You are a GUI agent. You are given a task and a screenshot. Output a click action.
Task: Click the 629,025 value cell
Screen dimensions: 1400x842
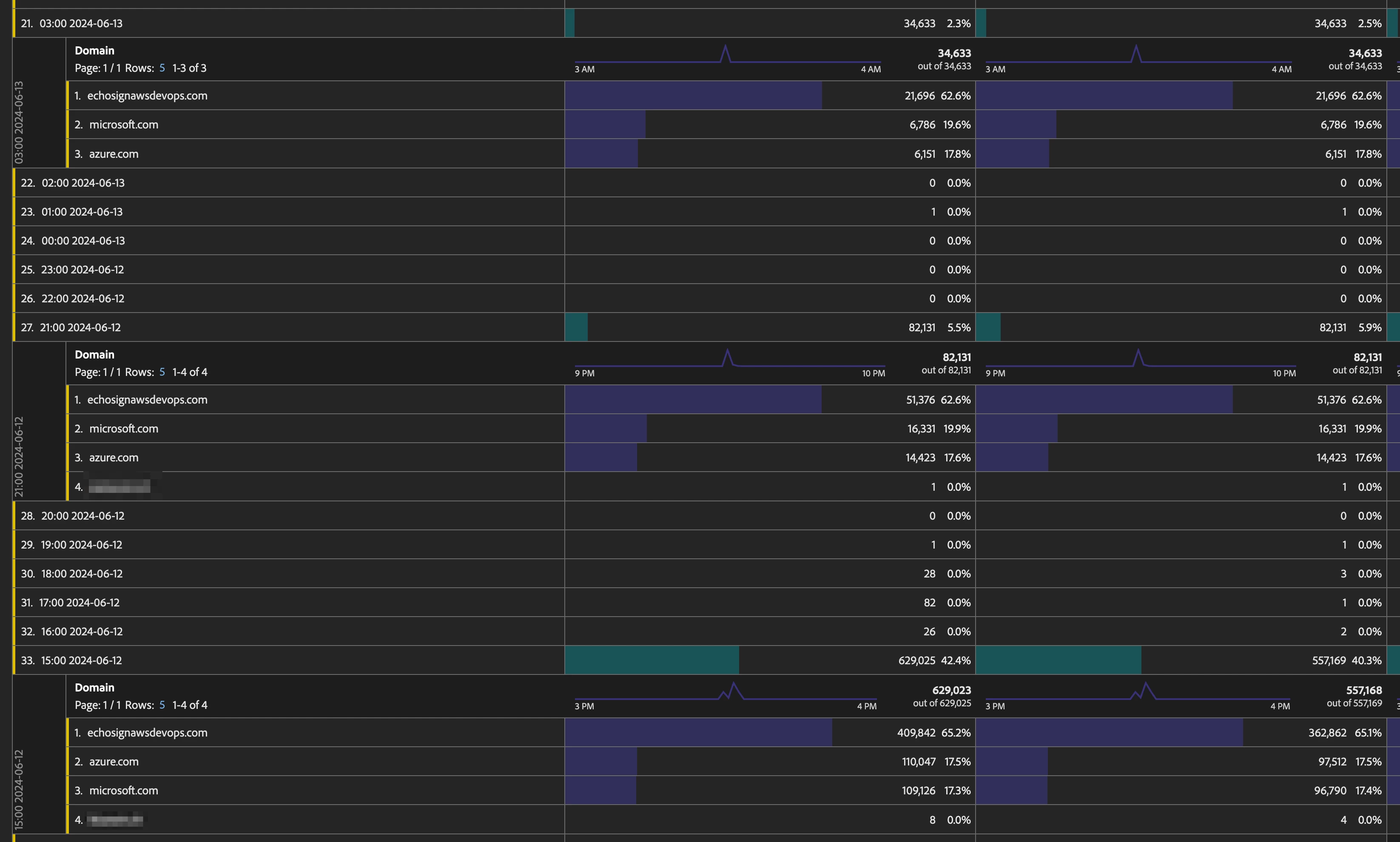pos(916,660)
